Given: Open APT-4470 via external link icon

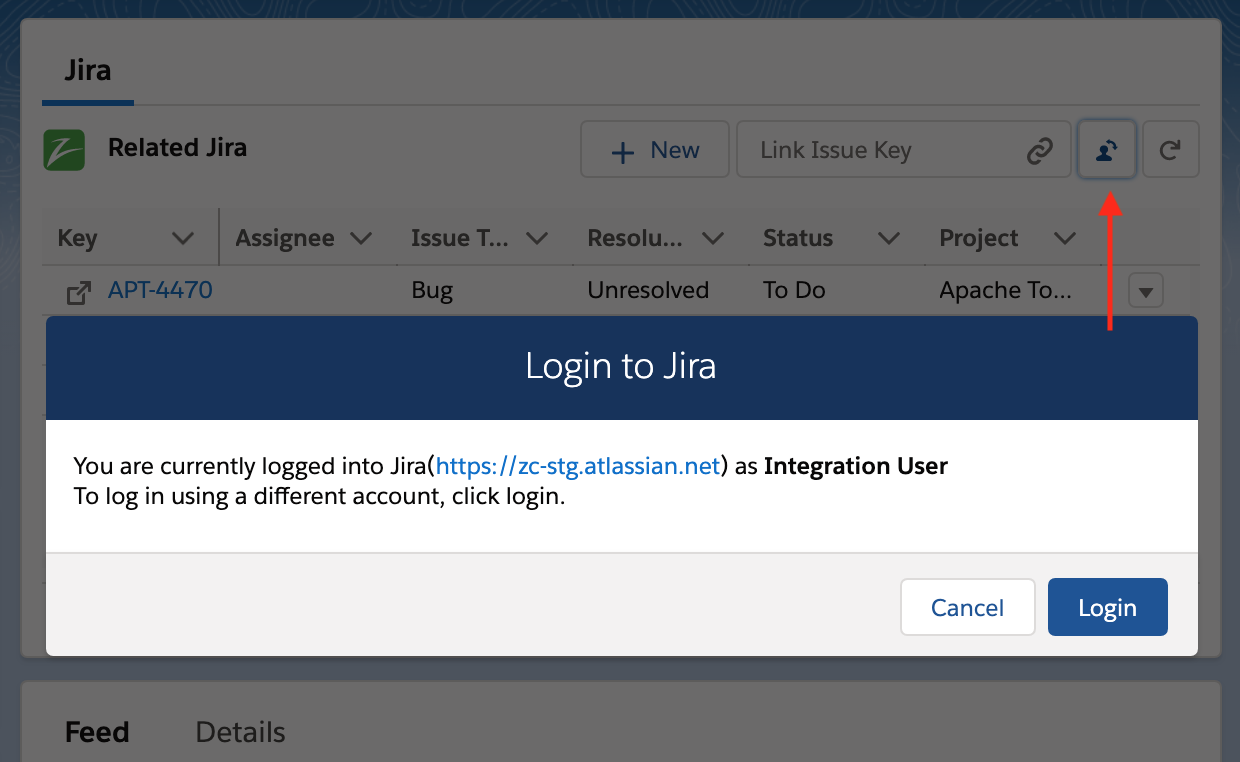Looking at the screenshot, I should pyautogui.click(x=78, y=290).
